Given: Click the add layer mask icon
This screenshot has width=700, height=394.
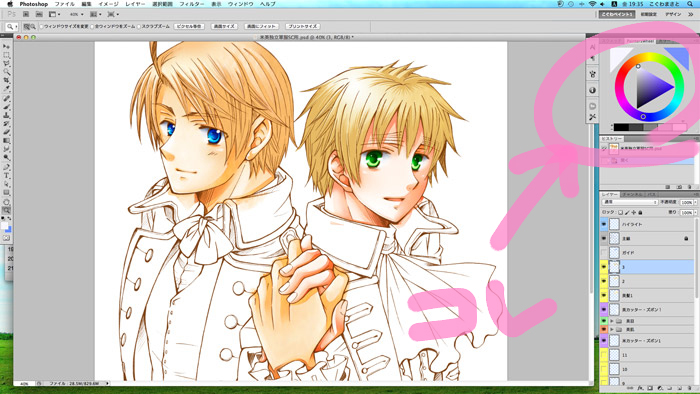Looking at the screenshot, I should click(650, 389).
